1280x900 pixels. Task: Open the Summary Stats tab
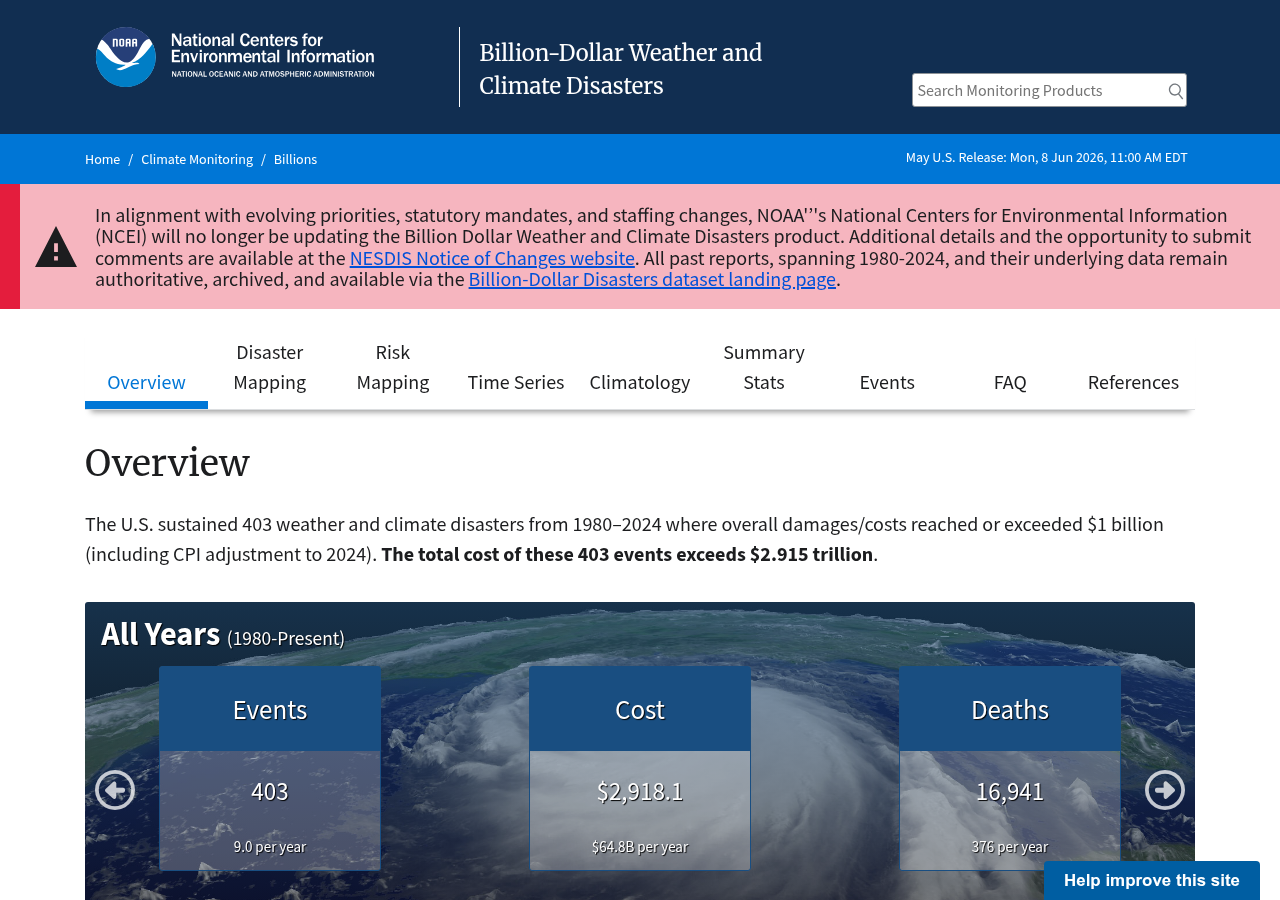(x=764, y=367)
